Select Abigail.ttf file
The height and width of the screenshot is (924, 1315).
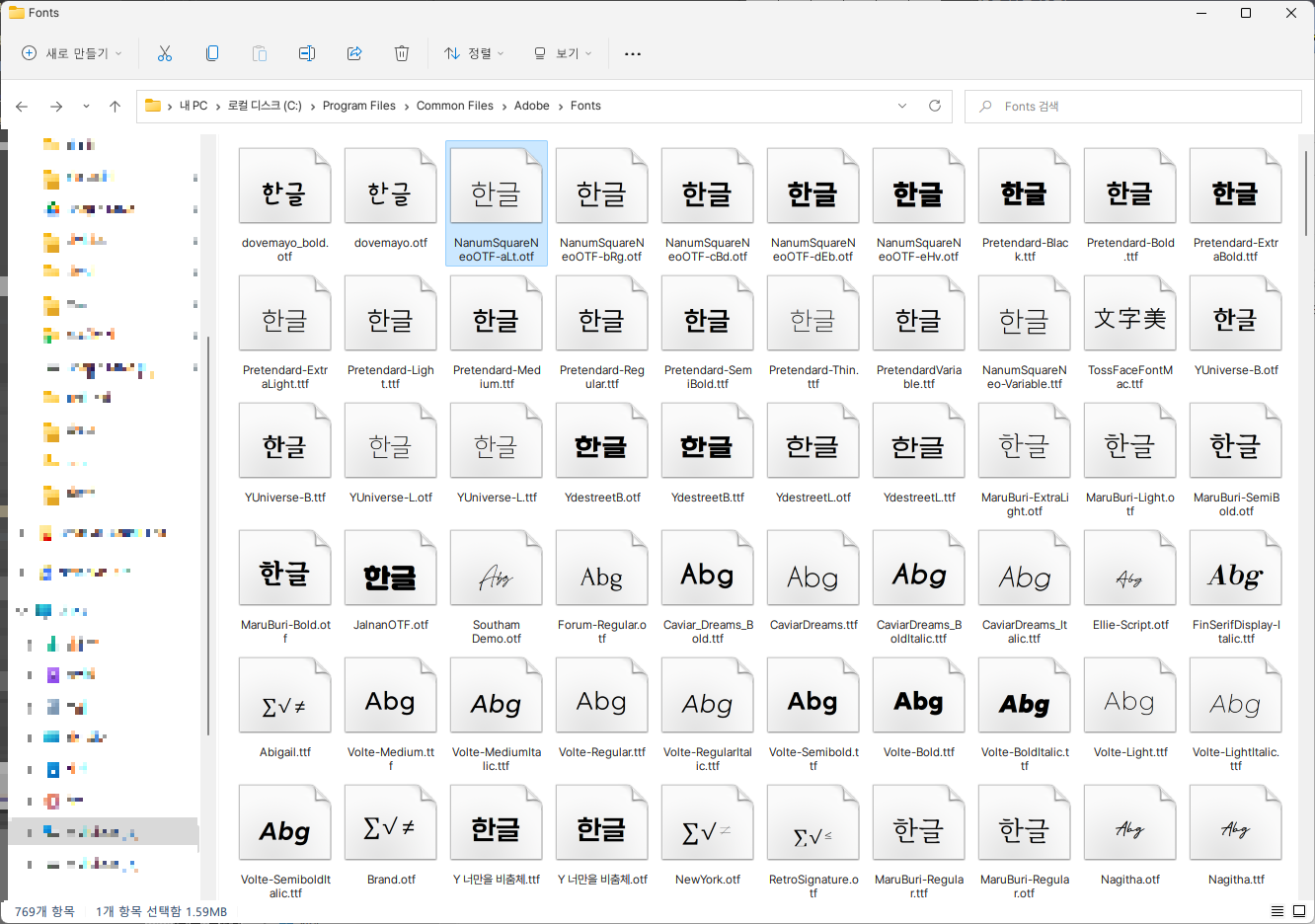coord(284,706)
